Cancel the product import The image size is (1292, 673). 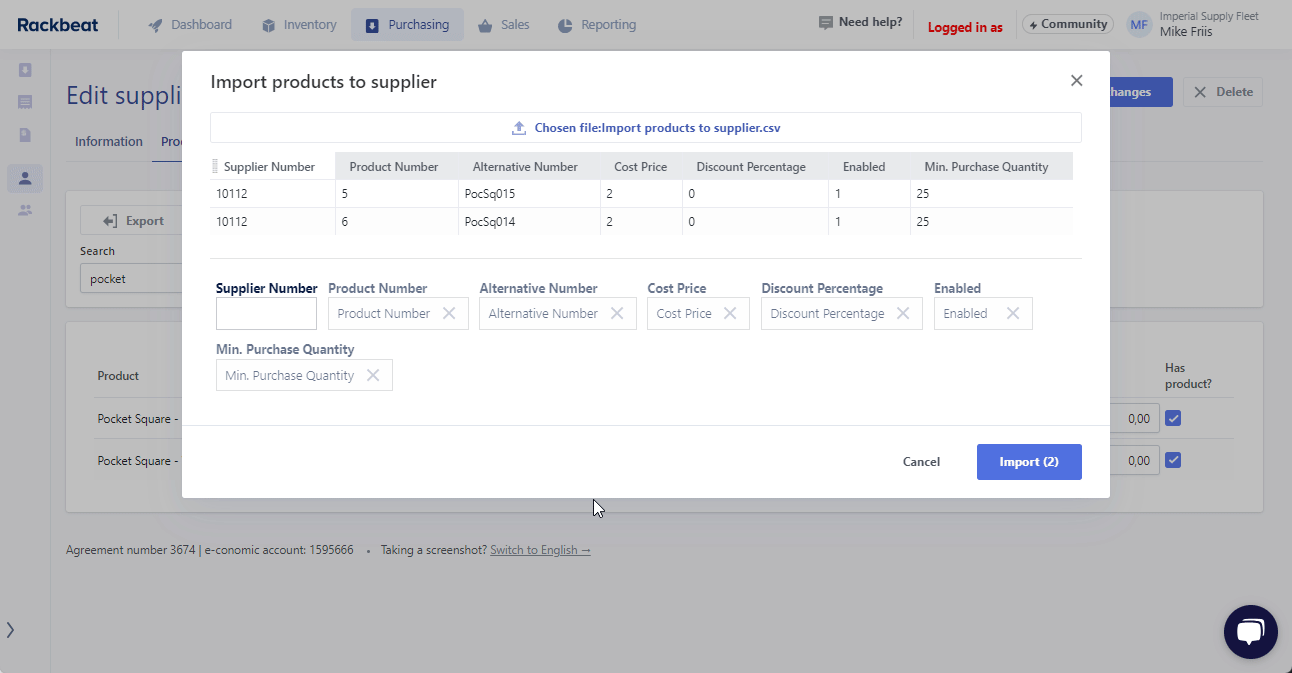(x=921, y=462)
